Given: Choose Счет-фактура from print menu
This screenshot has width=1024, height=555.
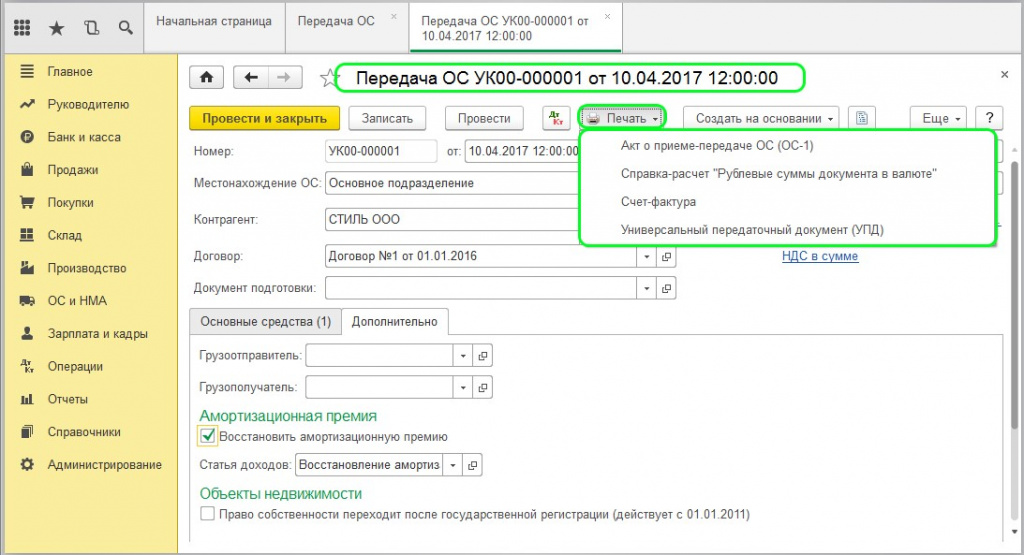Looking at the screenshot, I should click(658, 202).
